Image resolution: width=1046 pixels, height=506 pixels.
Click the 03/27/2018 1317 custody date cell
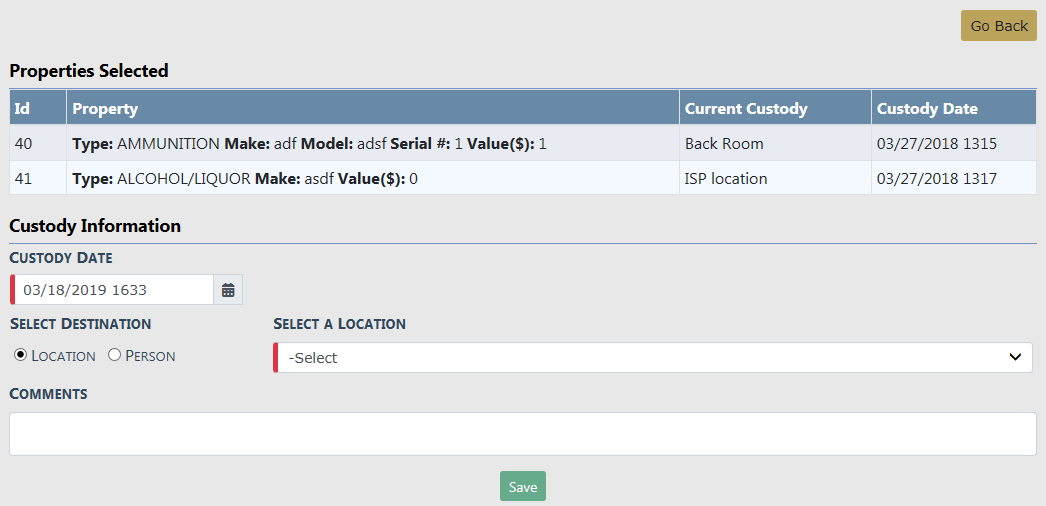pos(936,179)
